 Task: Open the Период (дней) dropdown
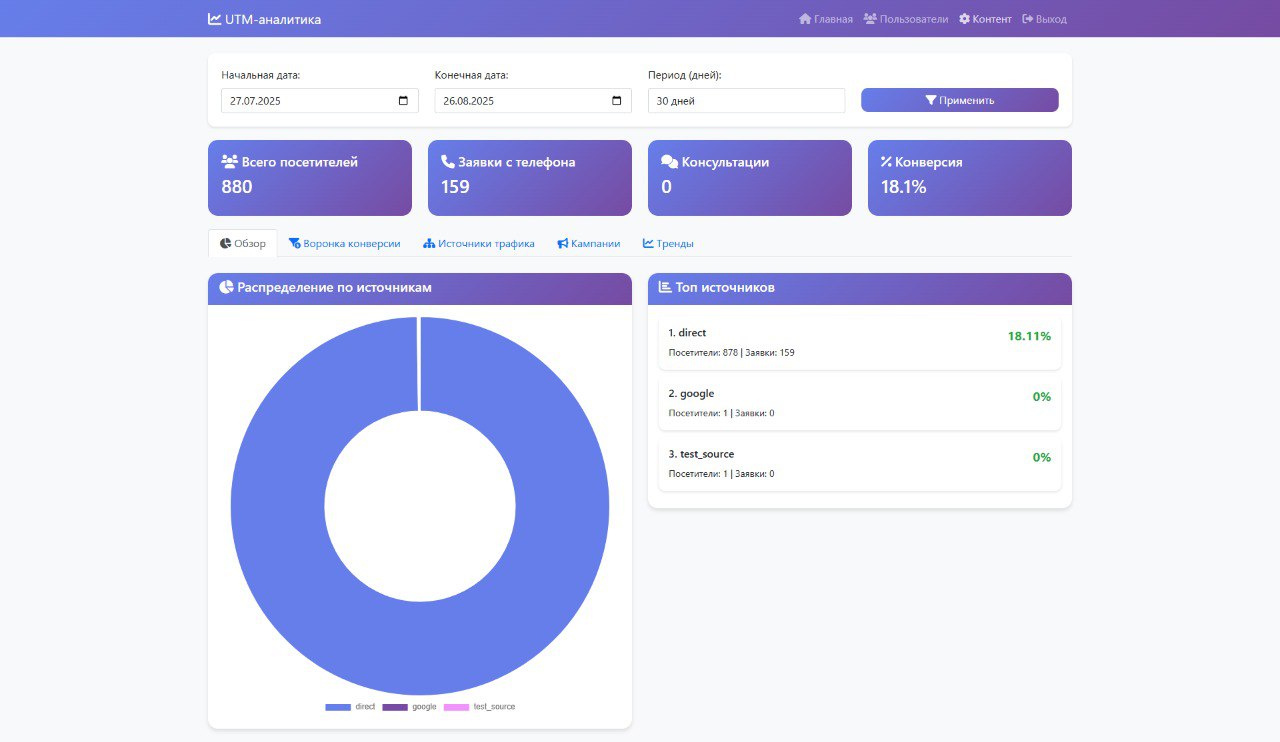[x=747, y=101]
